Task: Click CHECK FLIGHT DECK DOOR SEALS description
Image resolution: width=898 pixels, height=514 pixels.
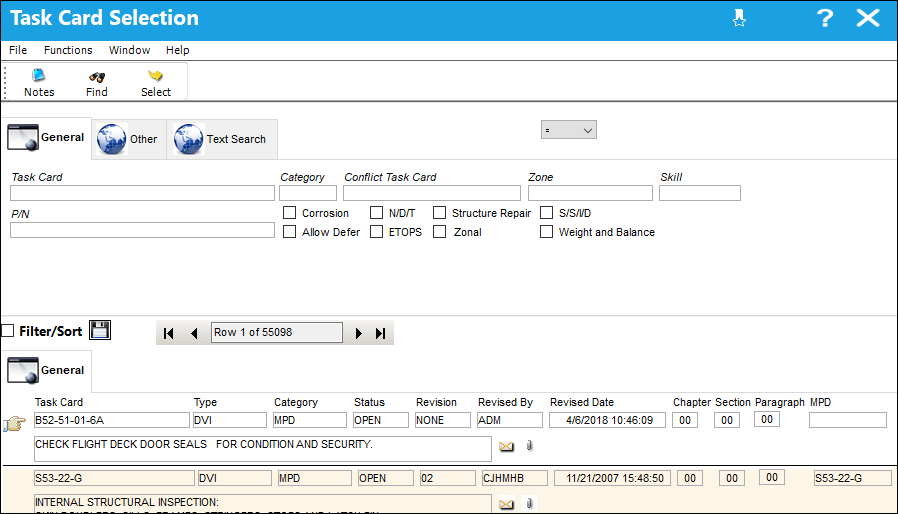Action: (x=262, y=449)
